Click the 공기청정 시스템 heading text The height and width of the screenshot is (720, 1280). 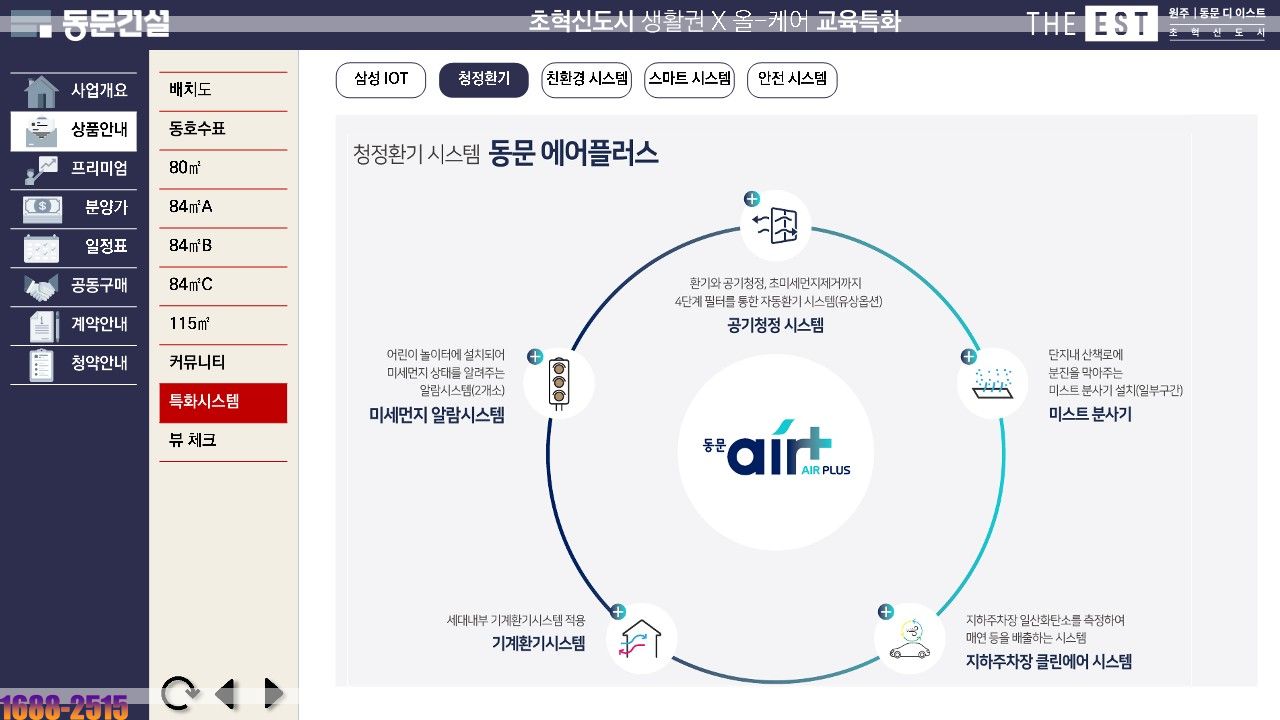776,326
